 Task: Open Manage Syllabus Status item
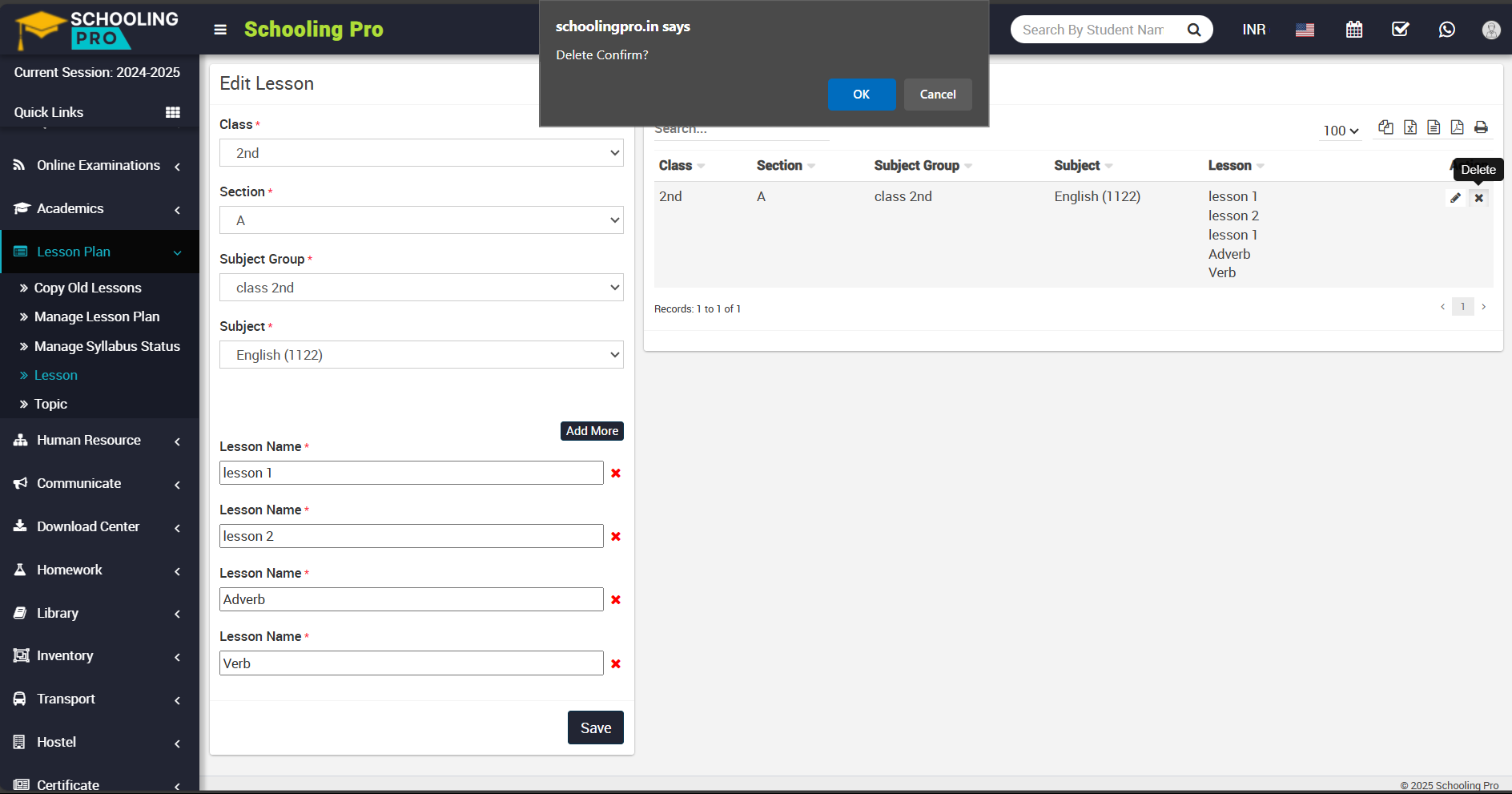(107, 346)
